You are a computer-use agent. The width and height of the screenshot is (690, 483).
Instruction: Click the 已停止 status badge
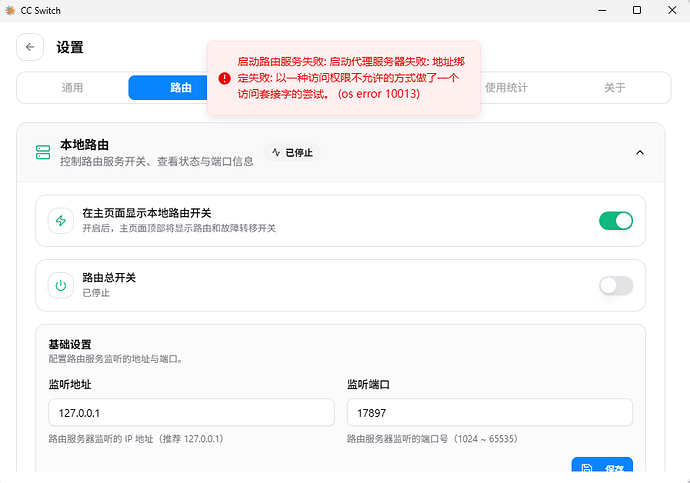292,152
